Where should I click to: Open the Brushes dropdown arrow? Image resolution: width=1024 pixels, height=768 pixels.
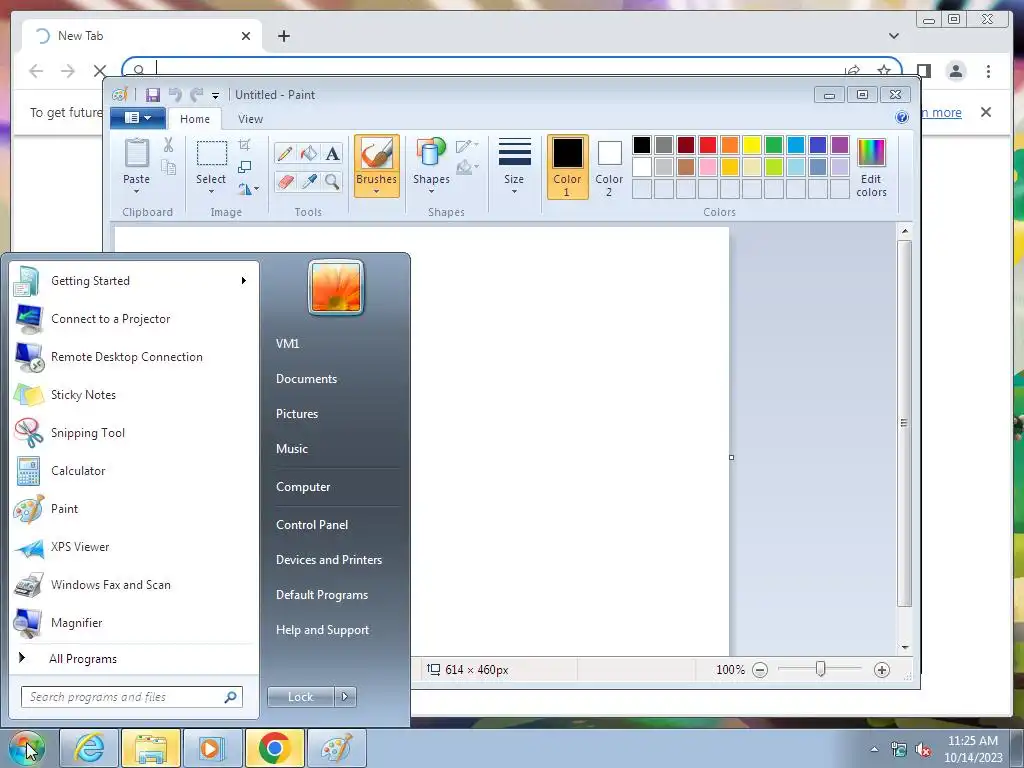tap(376, 192)
